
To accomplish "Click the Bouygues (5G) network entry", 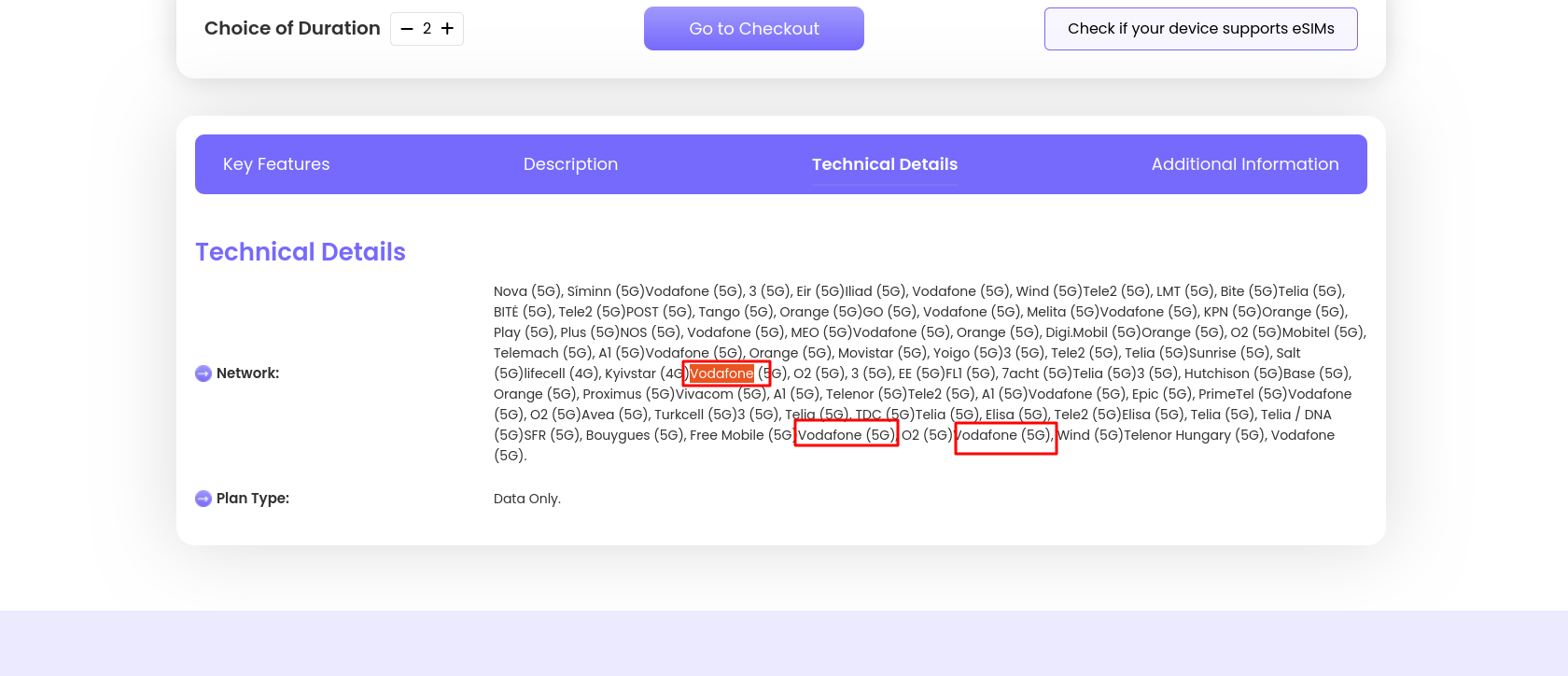I will [634, 435].
